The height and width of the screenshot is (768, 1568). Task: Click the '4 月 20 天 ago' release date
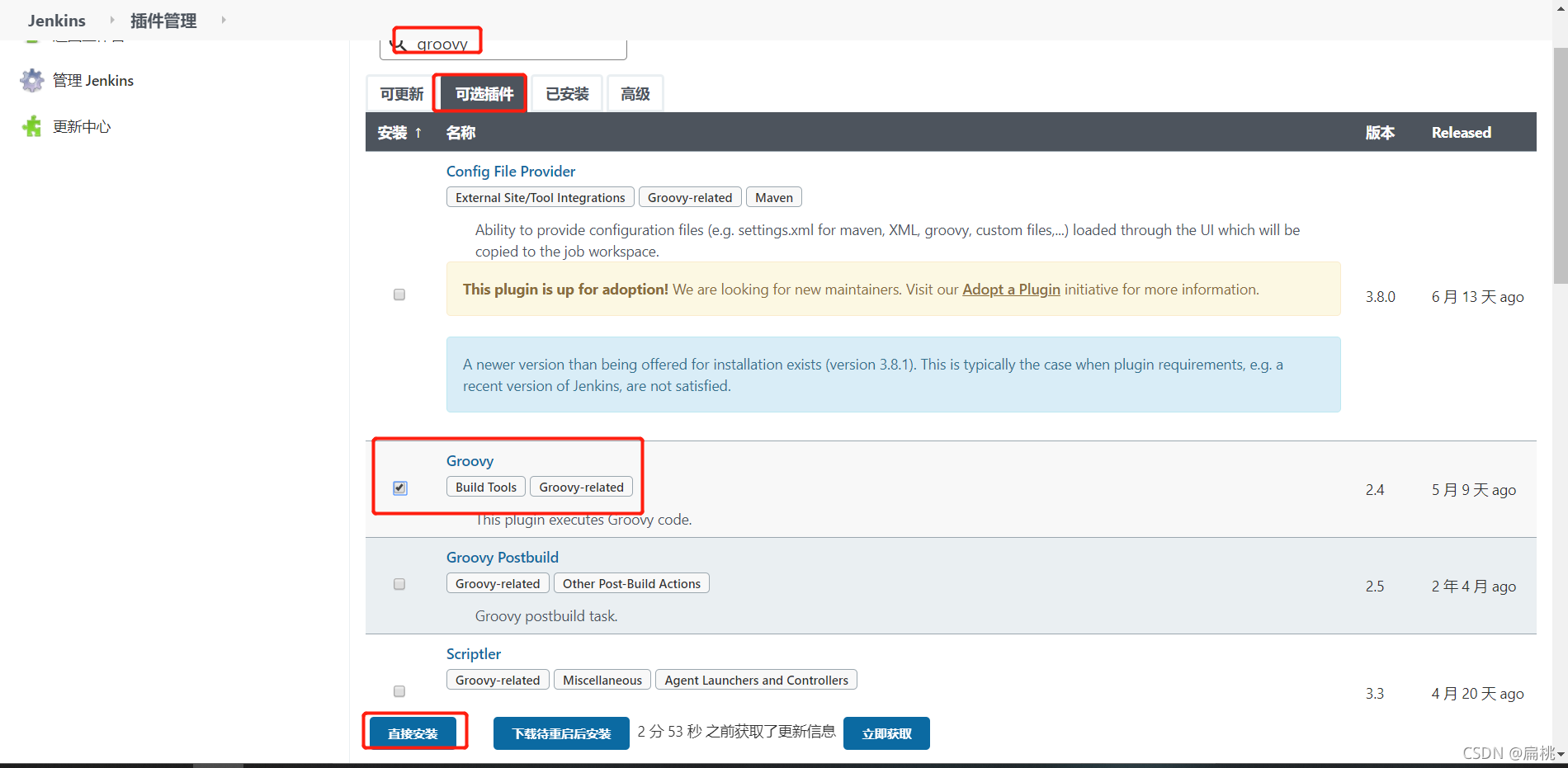click(x=1478, y=694)
